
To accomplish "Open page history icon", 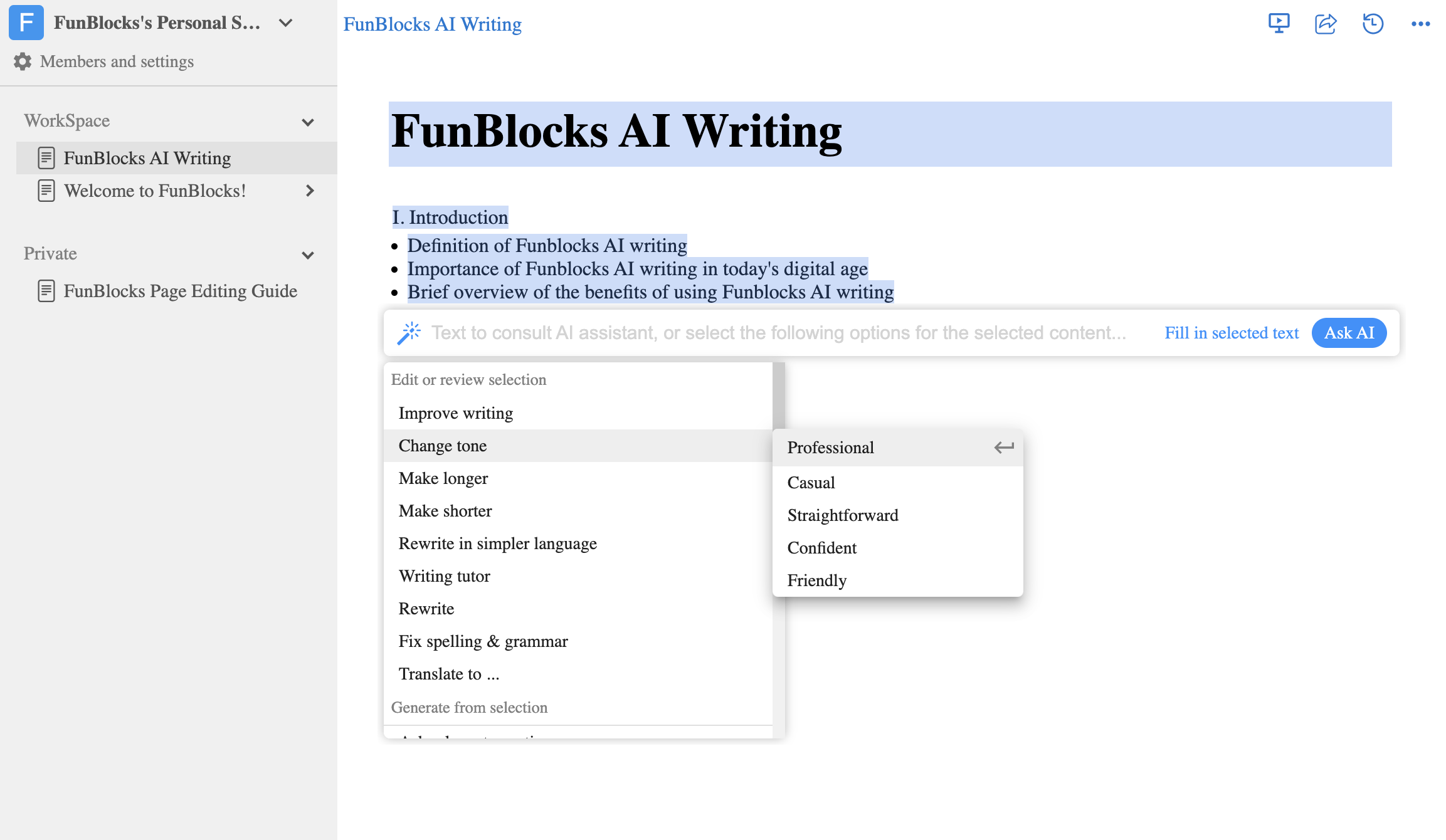I will coord(1373,23).
